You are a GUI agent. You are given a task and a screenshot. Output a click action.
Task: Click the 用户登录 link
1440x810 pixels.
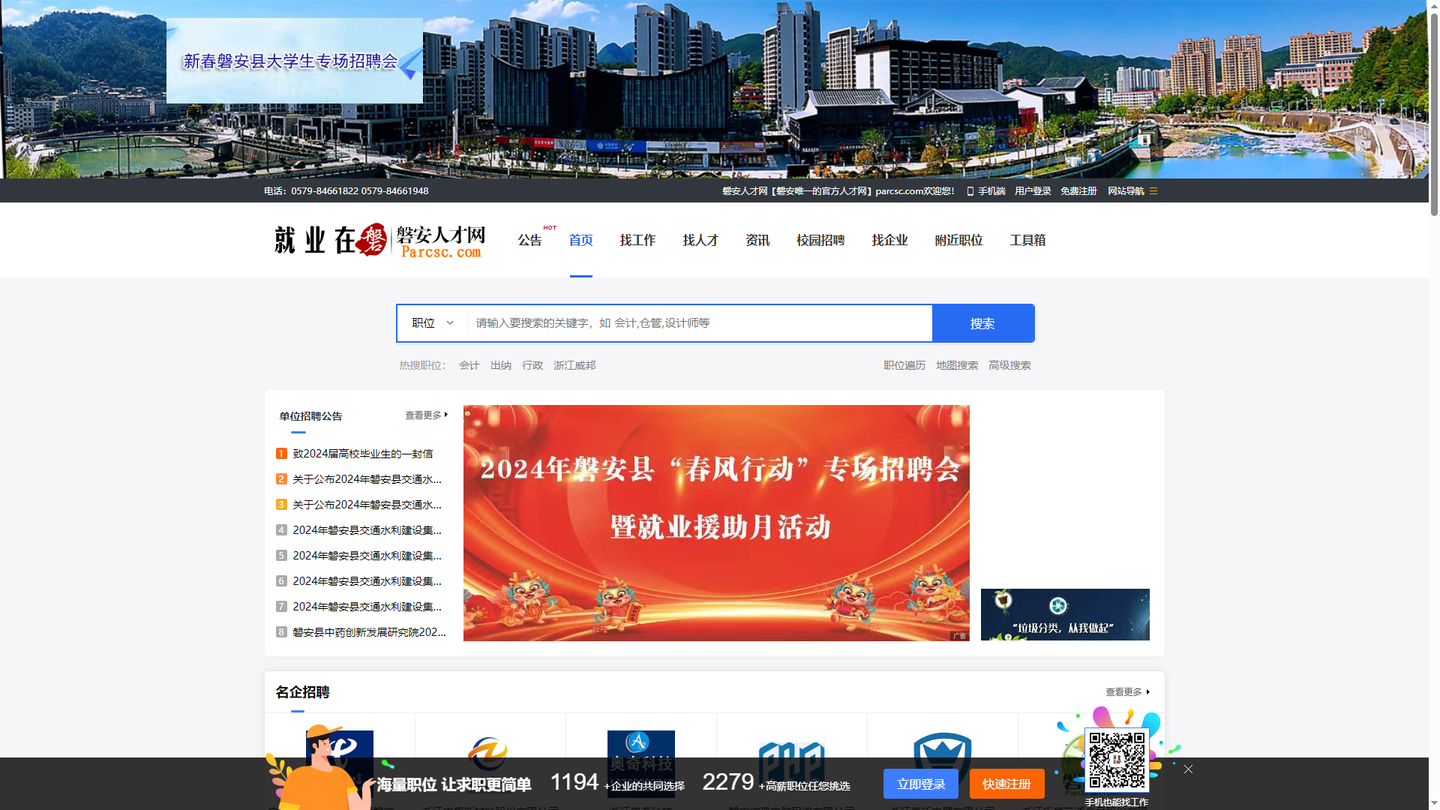pos(1033,191)
